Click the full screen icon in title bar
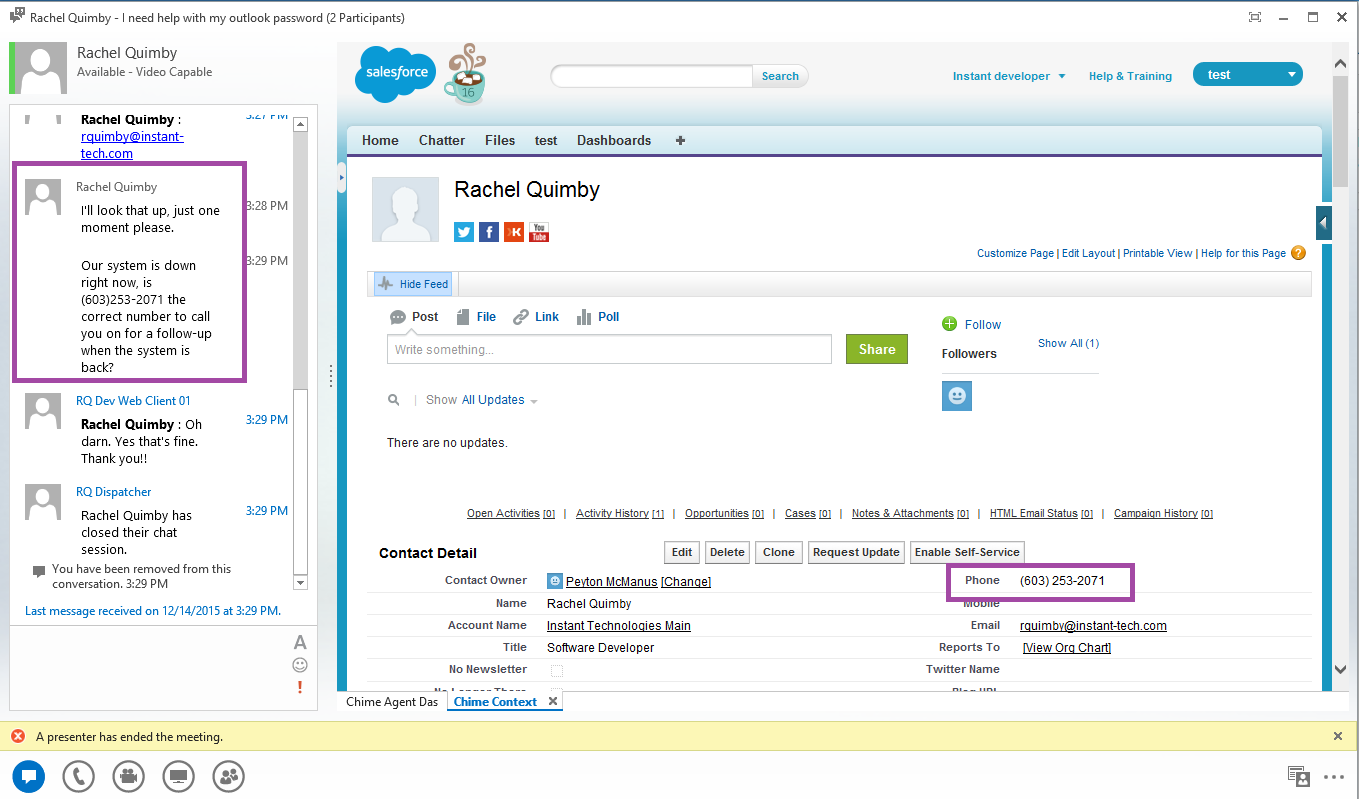Viewport: 1359px width, 799px height. pyautogui.click(x=1255, y=17)
